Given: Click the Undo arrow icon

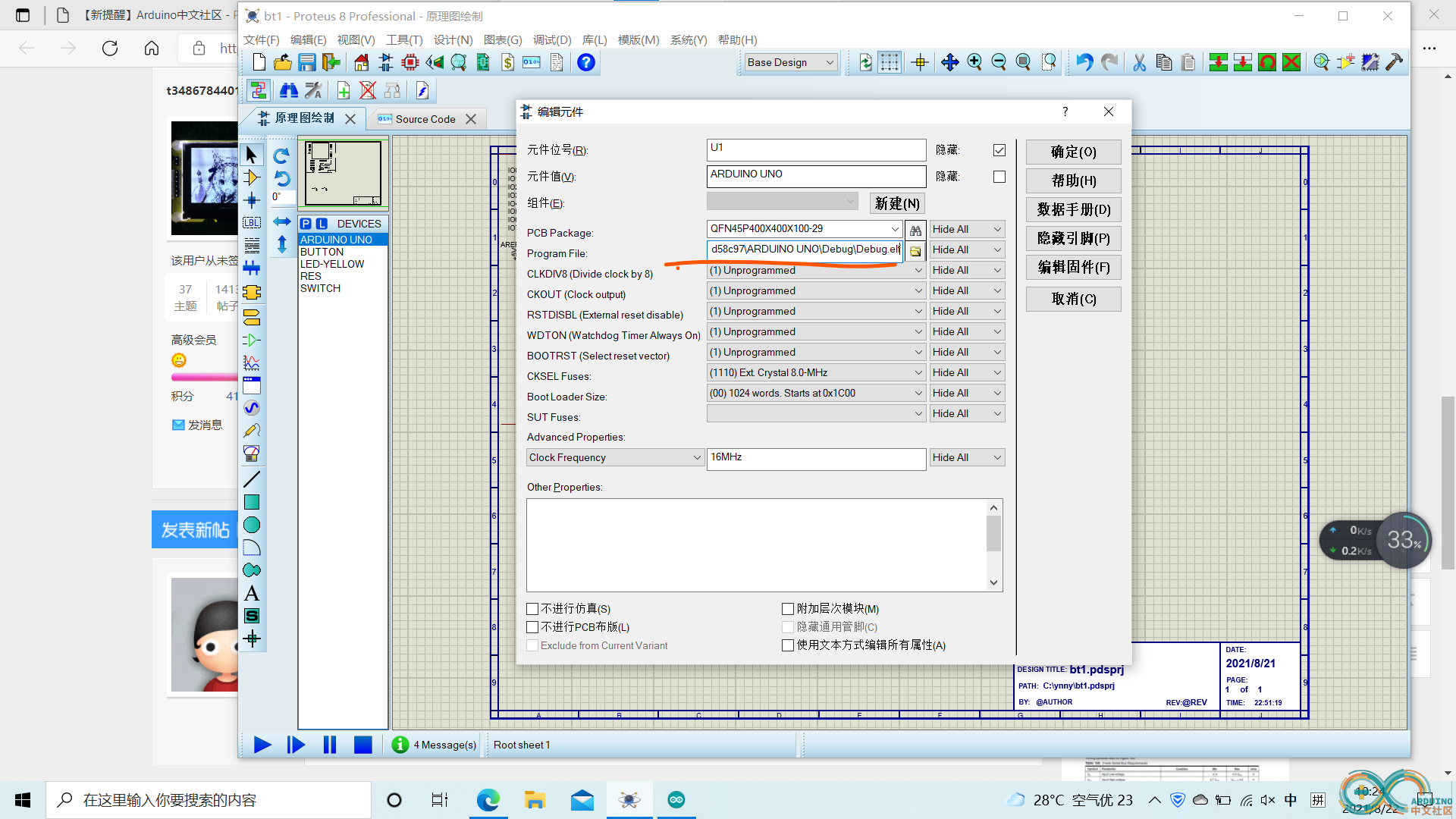Looking at the screenshot, I should click(1084, 62).
